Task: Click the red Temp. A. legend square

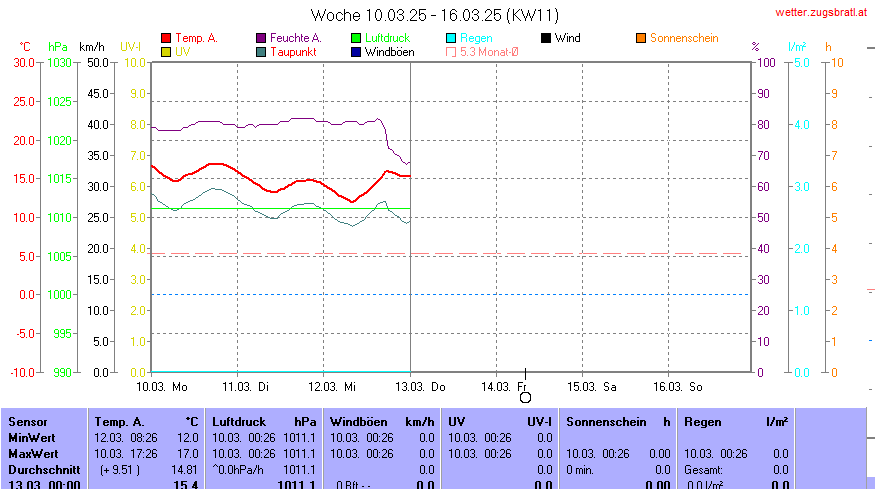Action: [166, 38]
